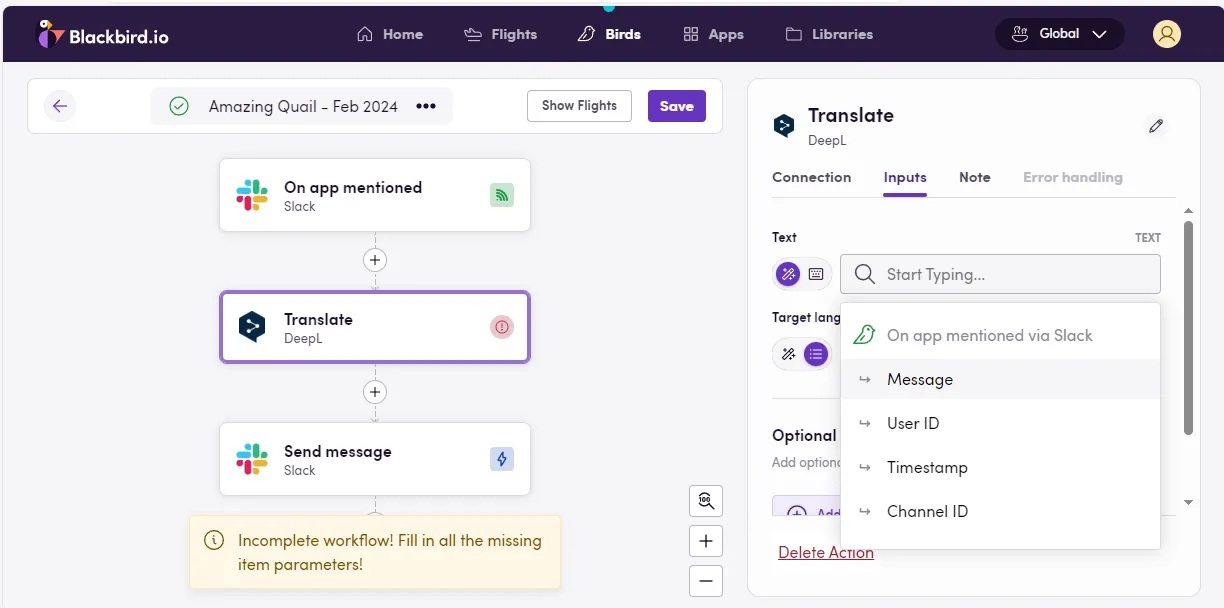Select Message from the variable suggestions

click(x=920, y=379)
